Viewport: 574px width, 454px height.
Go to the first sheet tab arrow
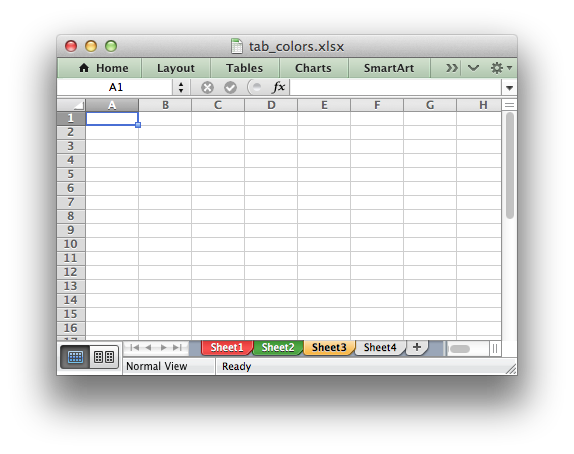click(x=135, y=347)
